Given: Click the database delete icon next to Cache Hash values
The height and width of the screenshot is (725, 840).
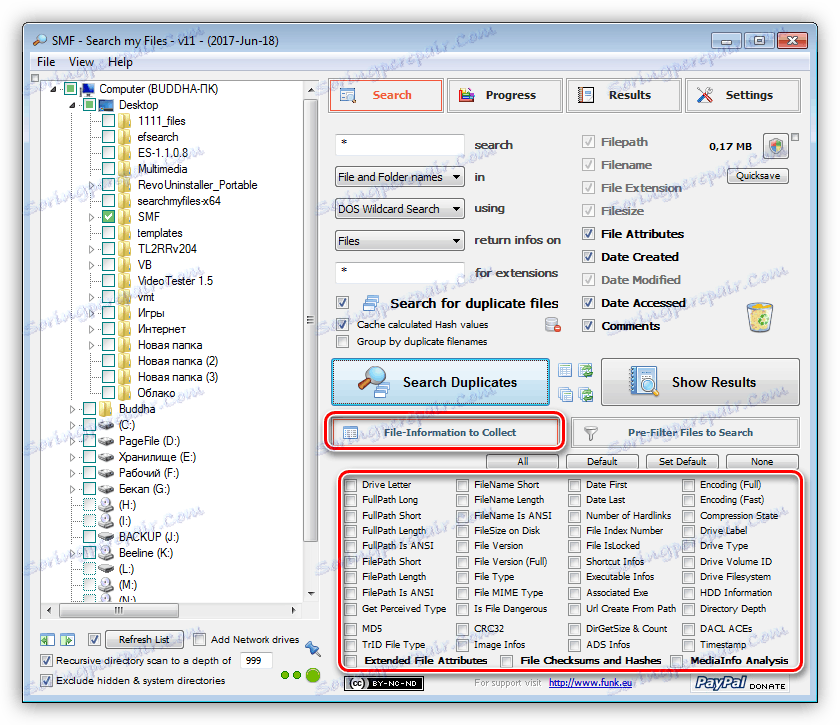Looking at the screenshot, I should [x=552, y=325].
